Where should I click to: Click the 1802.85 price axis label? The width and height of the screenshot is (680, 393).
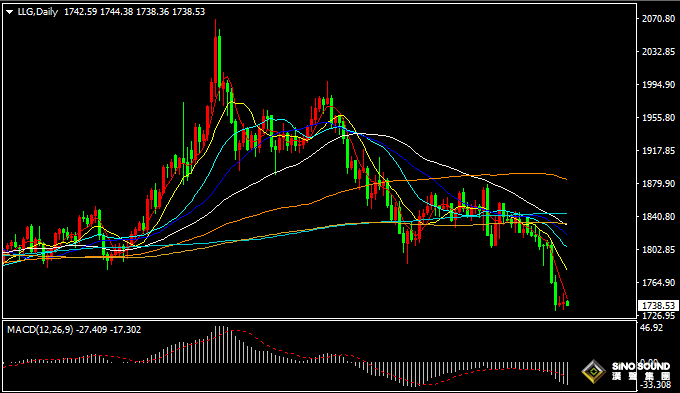click(658, 249)
